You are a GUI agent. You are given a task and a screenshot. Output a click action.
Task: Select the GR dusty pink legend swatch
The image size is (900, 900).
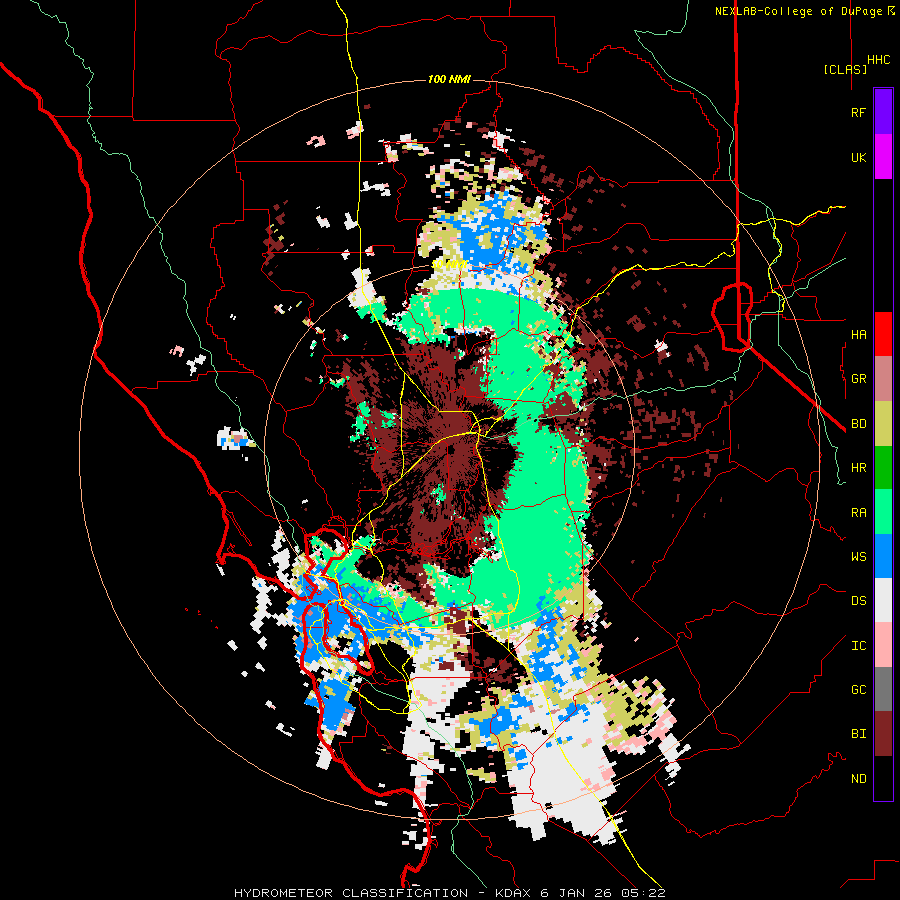(883, 379)
